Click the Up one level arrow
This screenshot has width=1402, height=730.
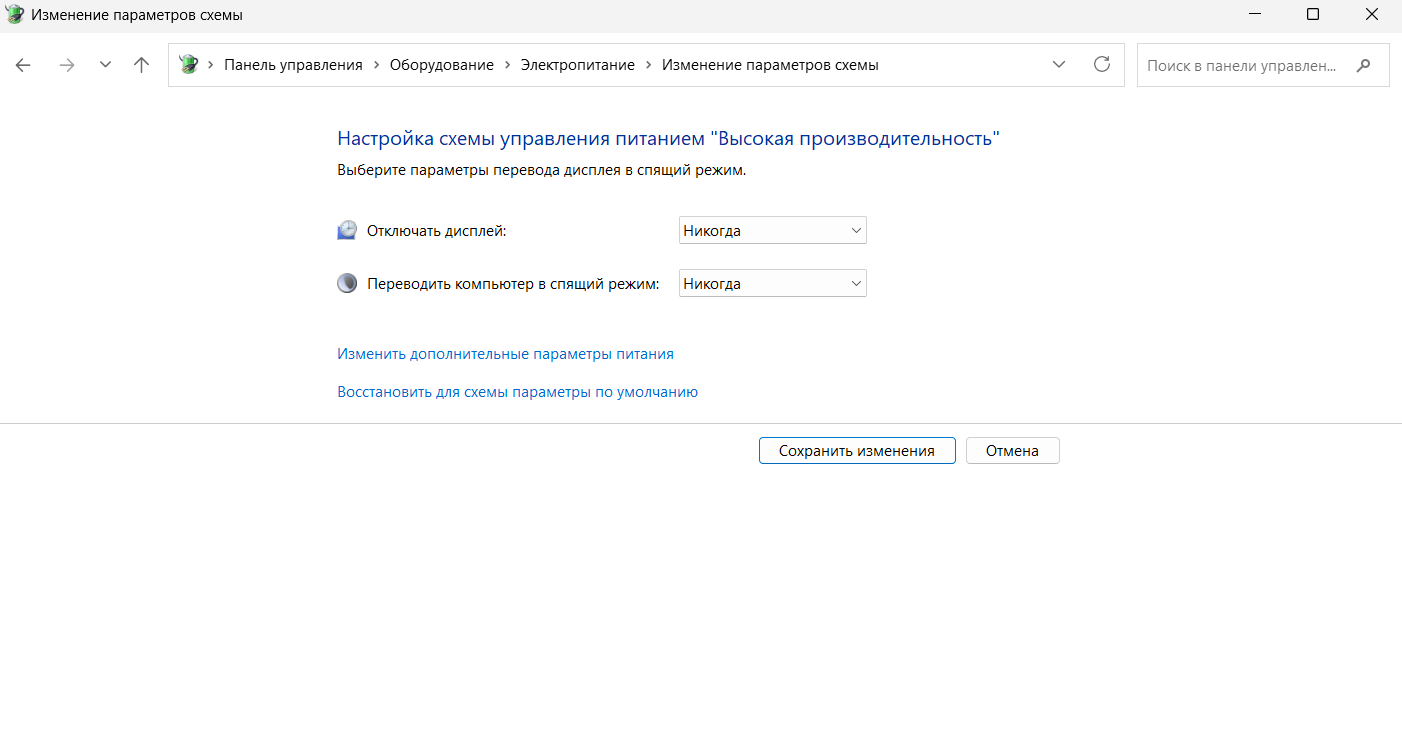[x=141, y=65]
